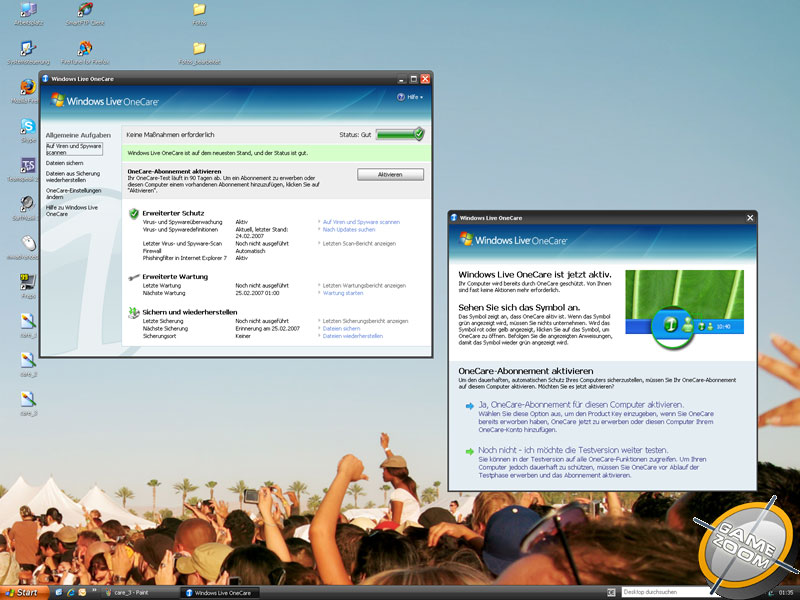Choose Noch nicht - Testversion weiter testen
800x600 pixels.
pos(573,450)
